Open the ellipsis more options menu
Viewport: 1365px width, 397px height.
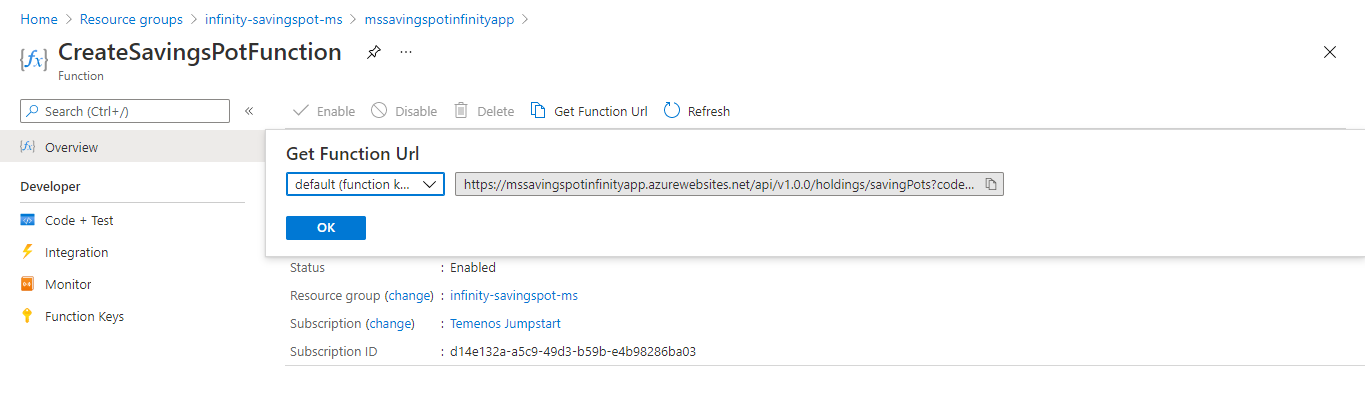pyautogui.click(x=406, y=52)
